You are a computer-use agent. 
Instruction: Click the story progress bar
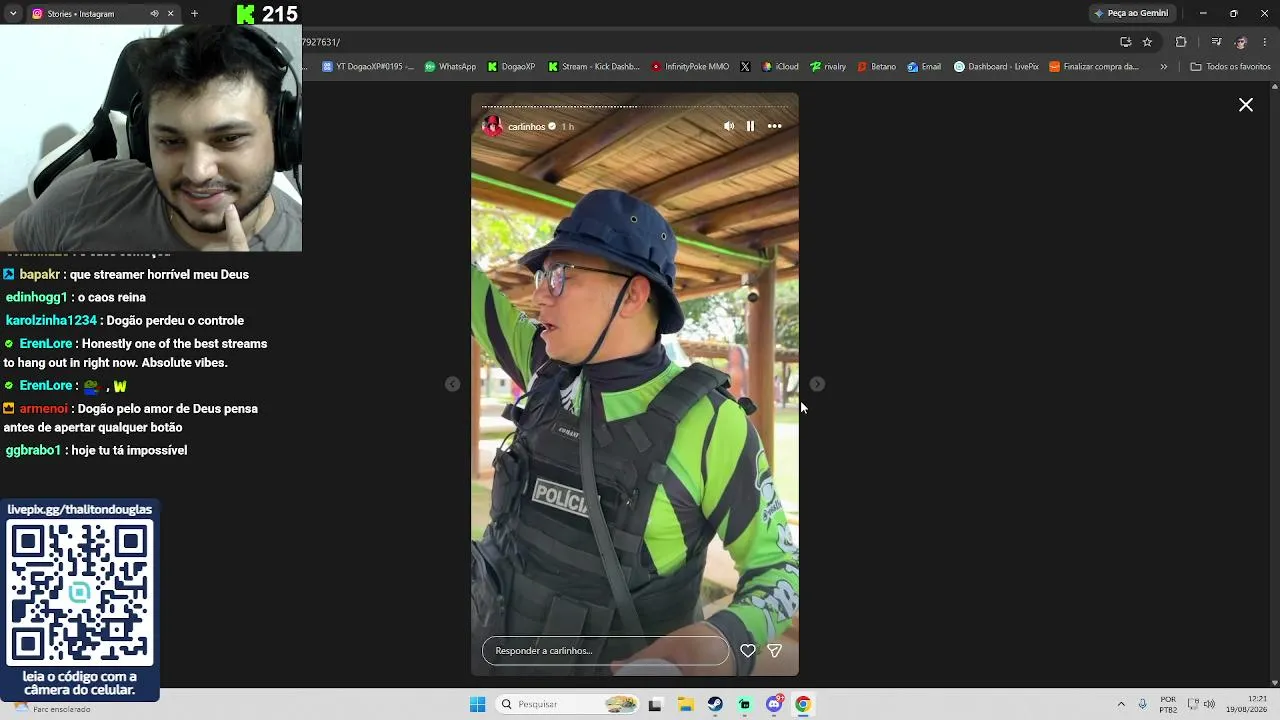[635, 106]
